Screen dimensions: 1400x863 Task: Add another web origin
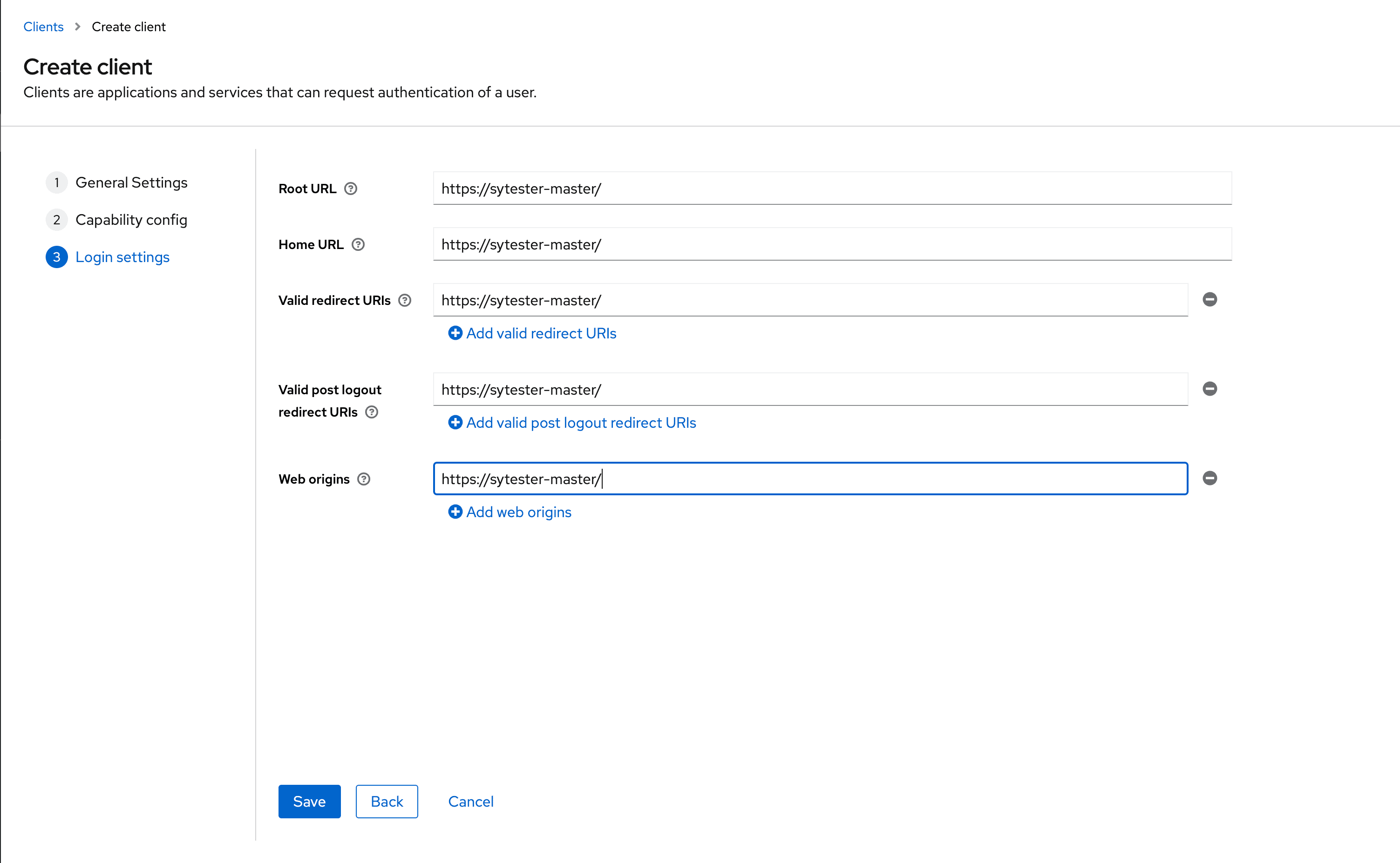pyautogui.click(x=518, y=512)
